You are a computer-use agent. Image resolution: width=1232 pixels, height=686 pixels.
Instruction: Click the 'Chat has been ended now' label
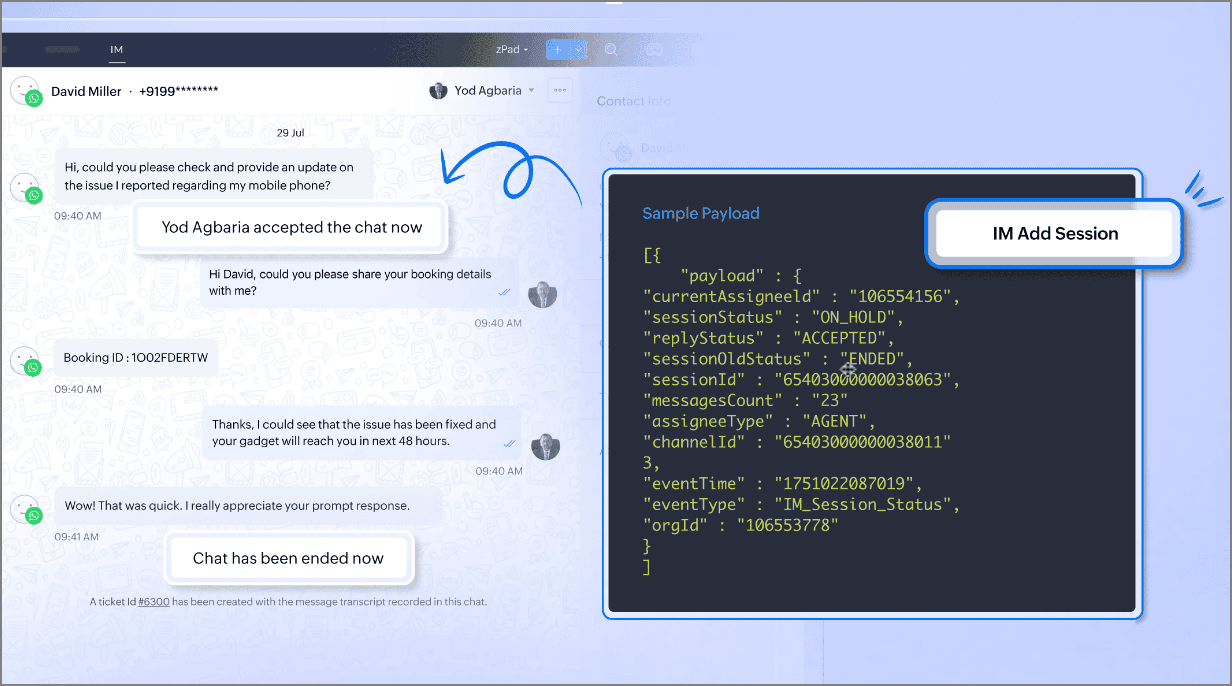pos(288,558)
